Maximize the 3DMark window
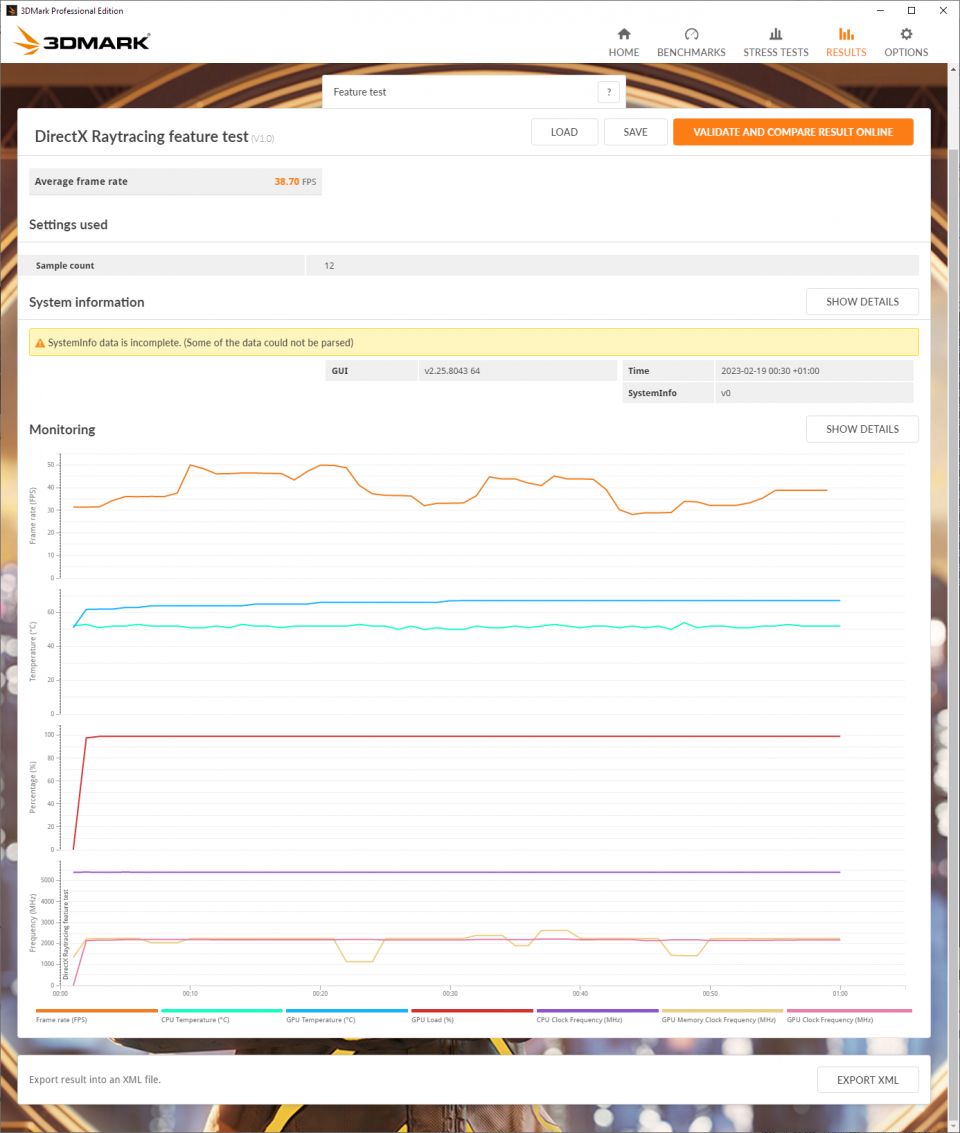 pos(912,10)
